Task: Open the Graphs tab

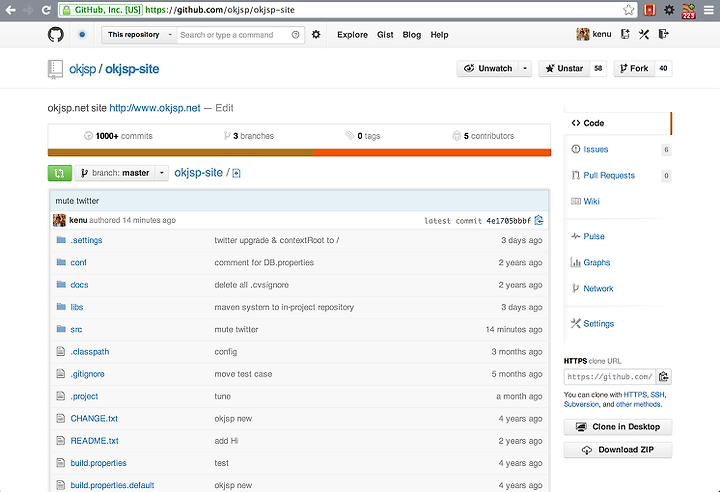Action: 596,262
